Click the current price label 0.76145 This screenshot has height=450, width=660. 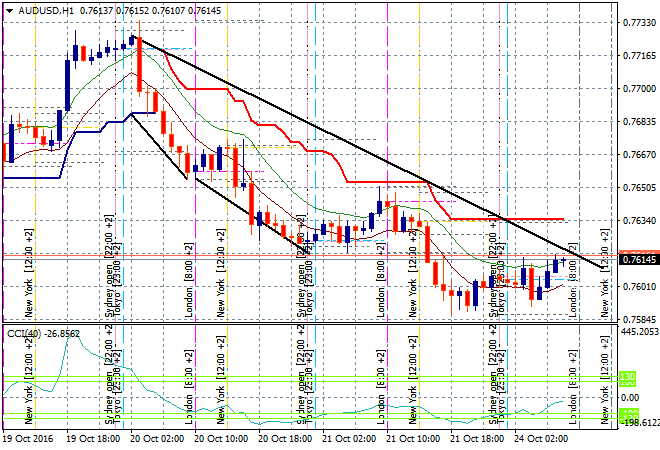[639, 260]
